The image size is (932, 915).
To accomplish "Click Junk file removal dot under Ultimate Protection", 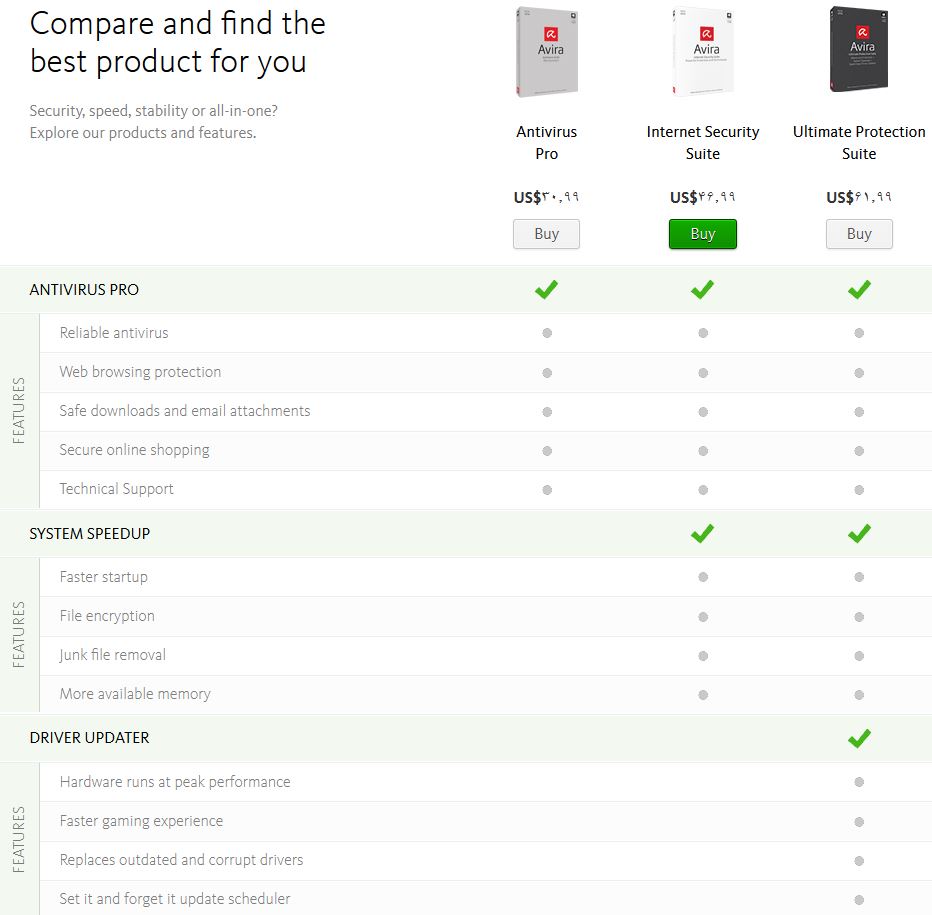I will pos(859,655).
